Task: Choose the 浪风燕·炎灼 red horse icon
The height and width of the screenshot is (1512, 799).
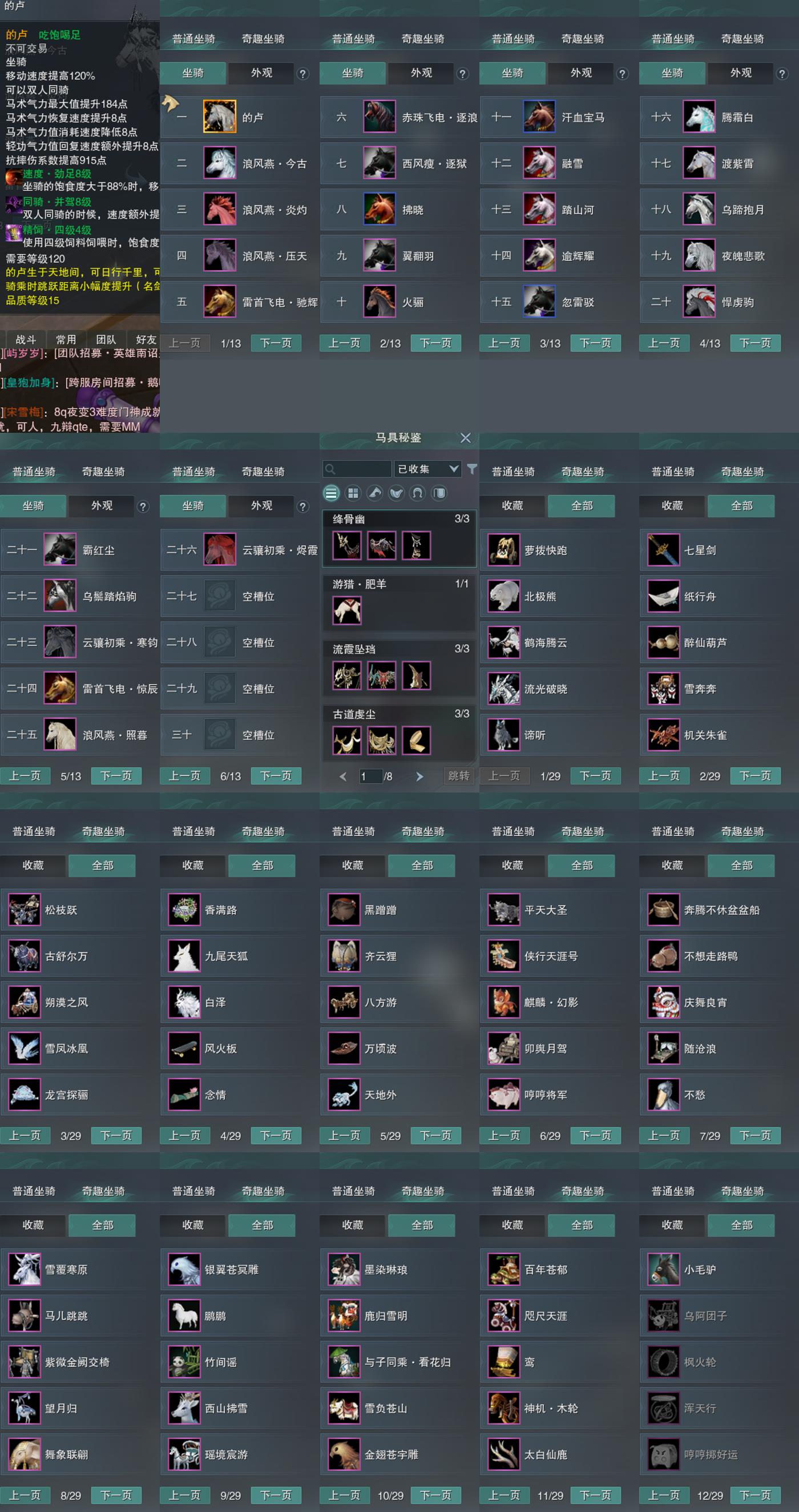Action: point(219,209)
